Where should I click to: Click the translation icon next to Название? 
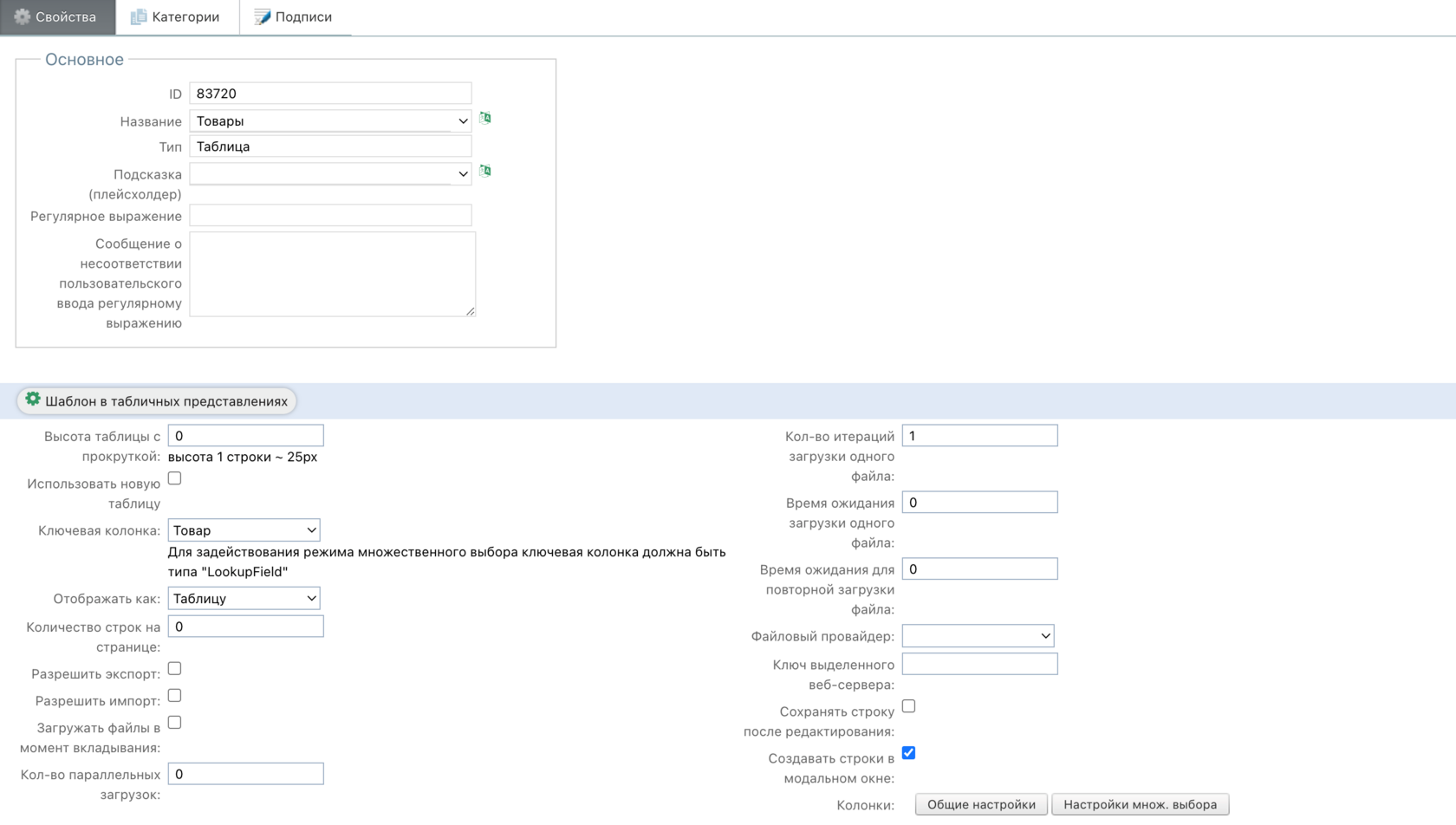point(485,118)
